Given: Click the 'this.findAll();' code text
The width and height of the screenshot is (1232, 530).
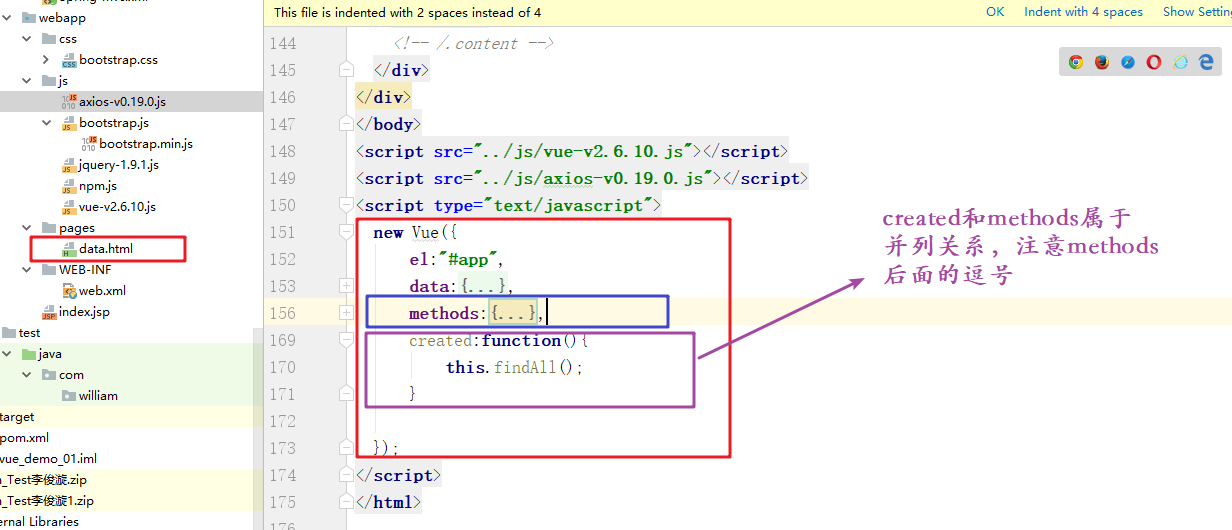Looking at the screenshot, I should click(x=514, y=367).
